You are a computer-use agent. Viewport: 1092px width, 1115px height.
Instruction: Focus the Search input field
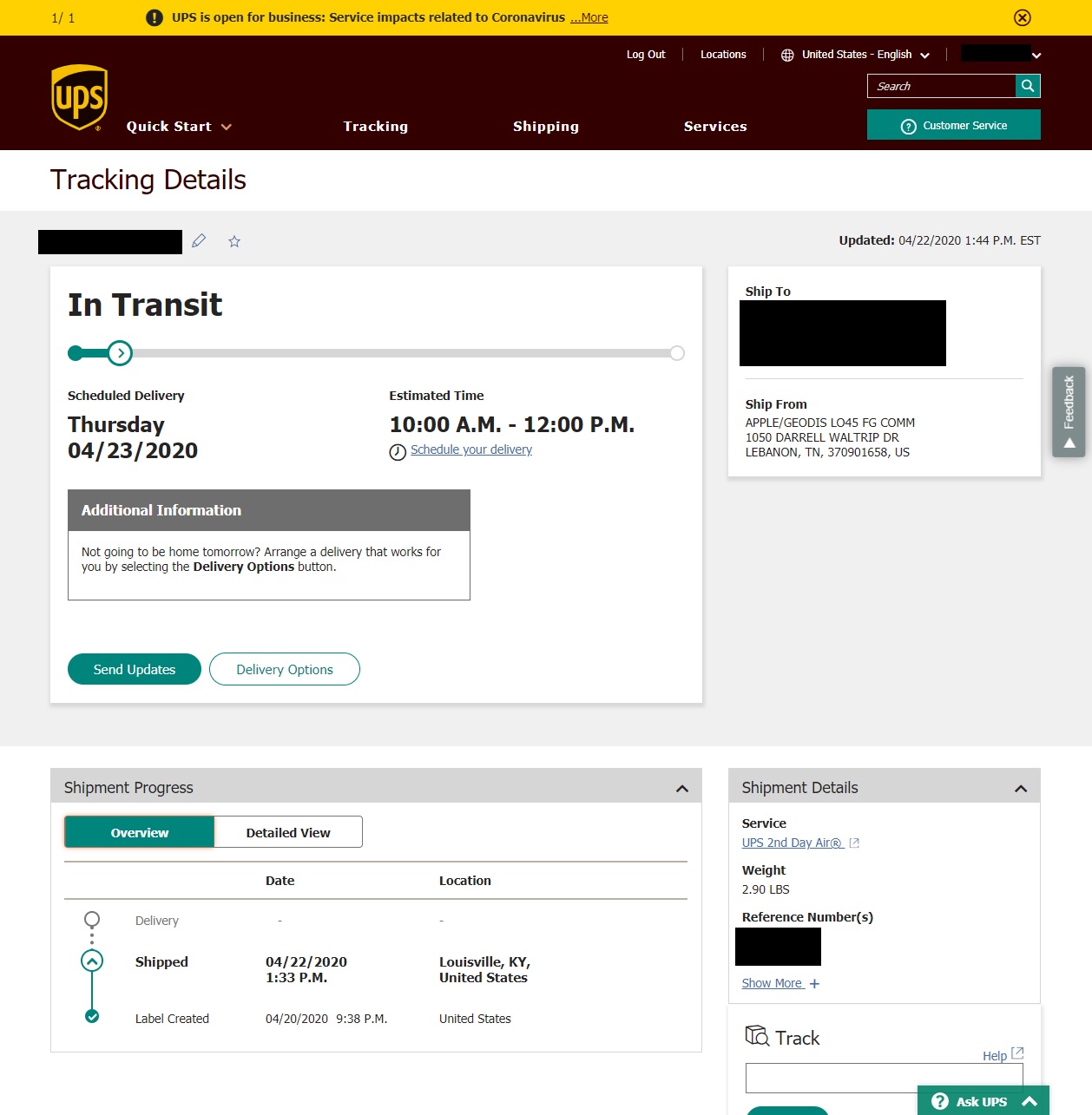tap(941, 86)
